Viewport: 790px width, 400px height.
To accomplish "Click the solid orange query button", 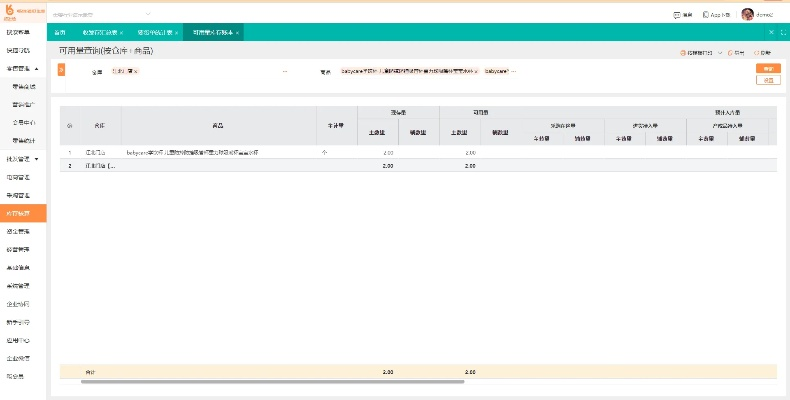I will [x=768, y=68].
